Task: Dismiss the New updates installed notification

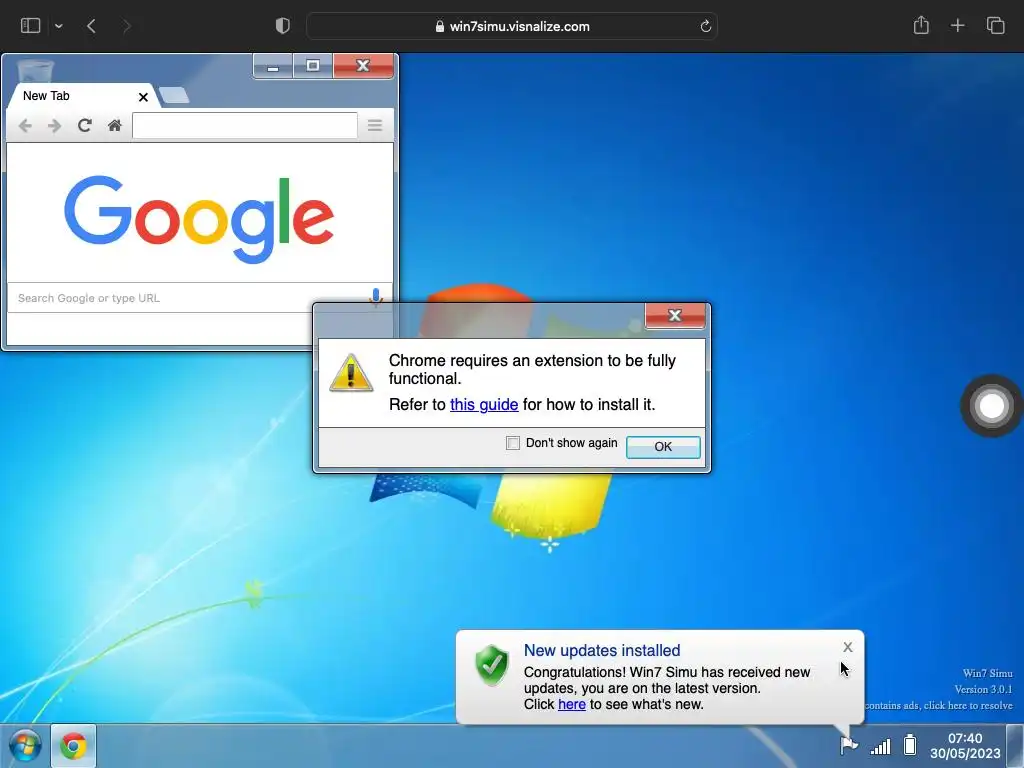Action: click(848, 647)
